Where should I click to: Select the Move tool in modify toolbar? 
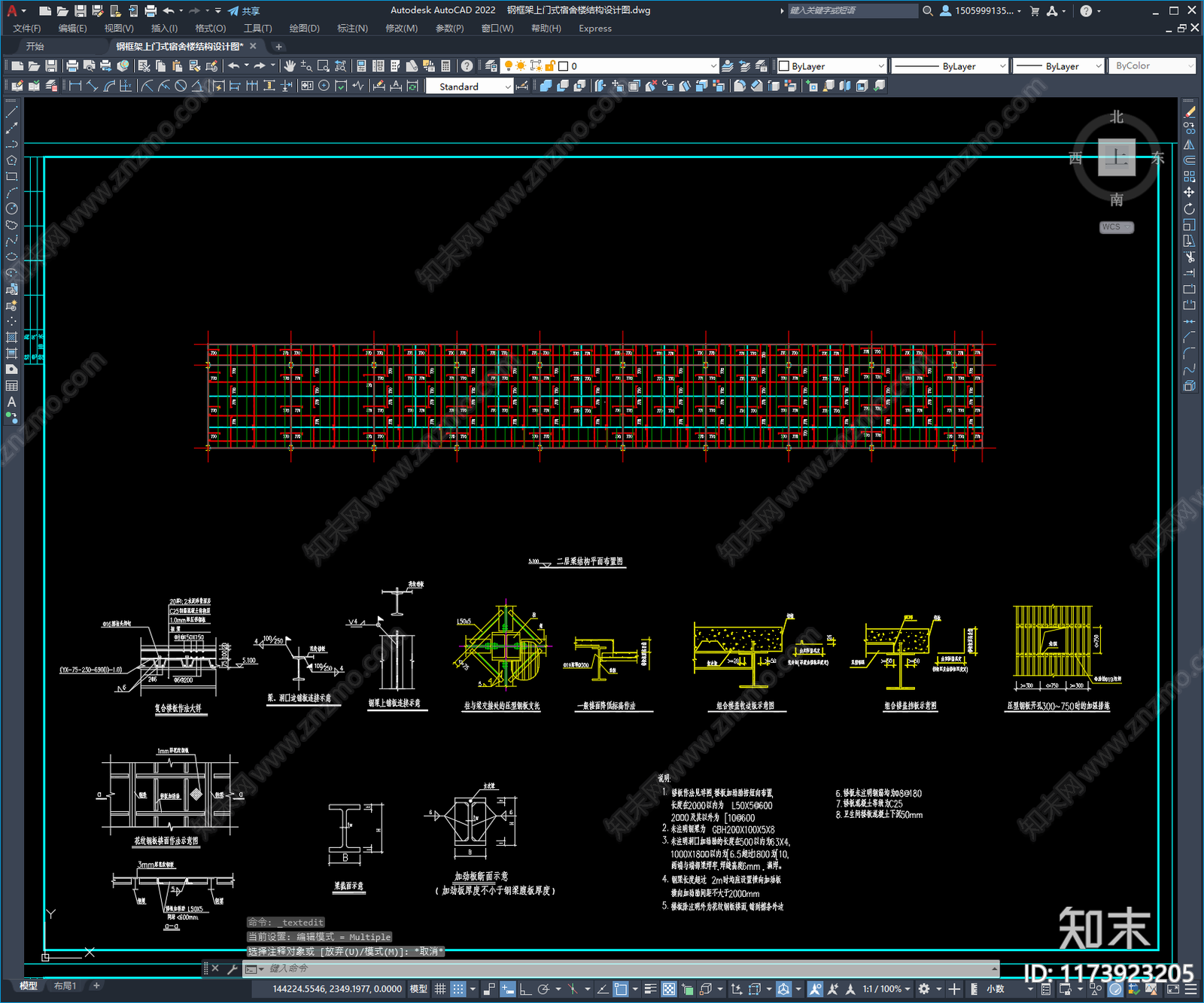pyautogui.click(x=1189, y=193)
